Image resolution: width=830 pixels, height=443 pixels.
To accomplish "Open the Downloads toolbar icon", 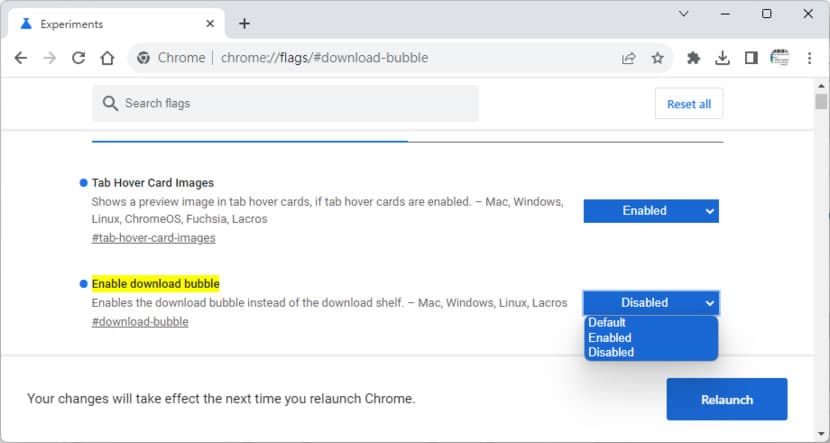I will pyautogui.click(x=722, y=58).
